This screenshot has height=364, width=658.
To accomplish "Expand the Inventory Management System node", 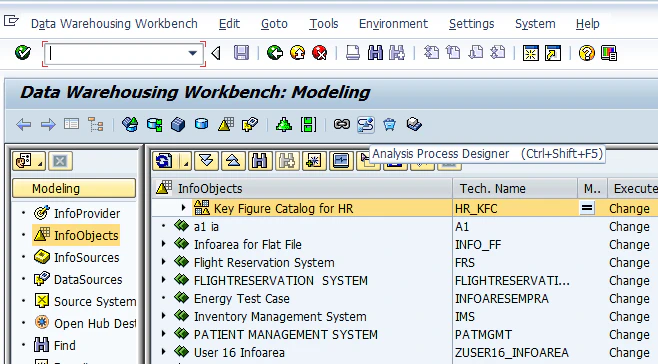I will pyautogui.click(x=164, y=316).
